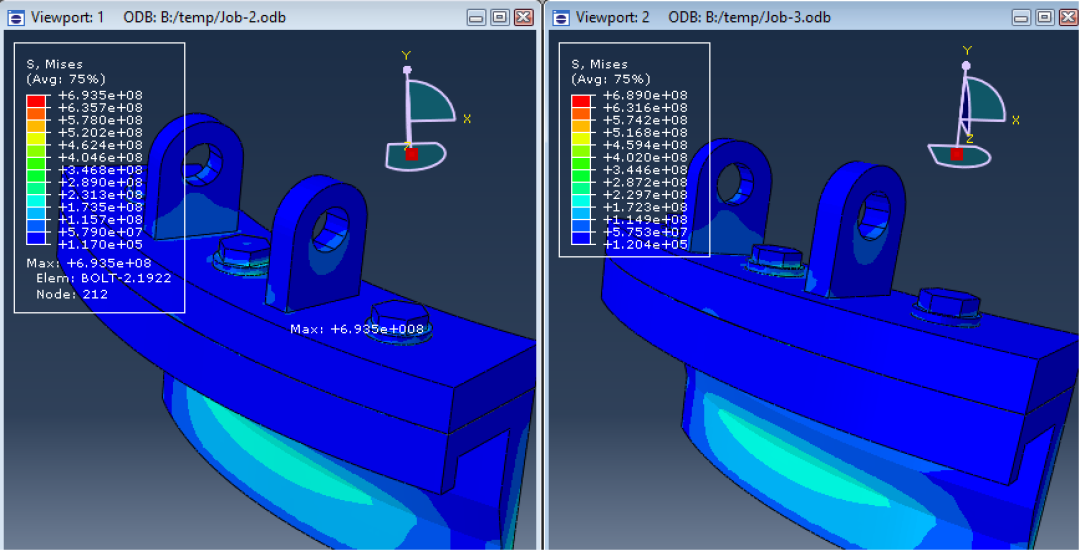Click legend value +1.723e+08

[x=645, y=207]
